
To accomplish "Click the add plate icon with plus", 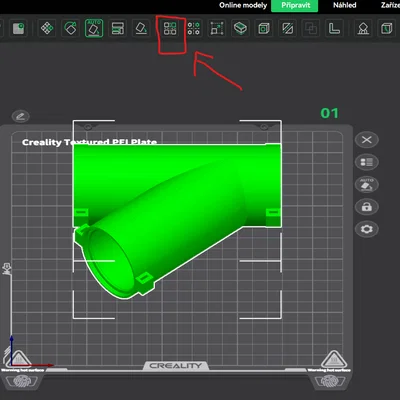I will pos(19,28).
